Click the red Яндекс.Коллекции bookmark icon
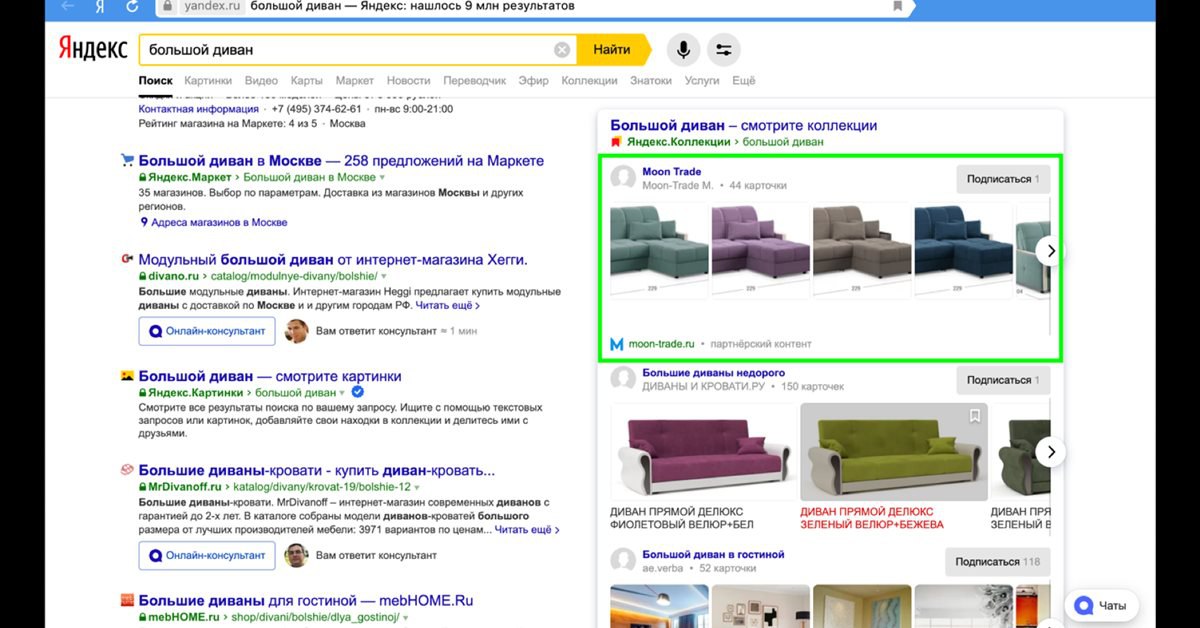 coord(616,142)
